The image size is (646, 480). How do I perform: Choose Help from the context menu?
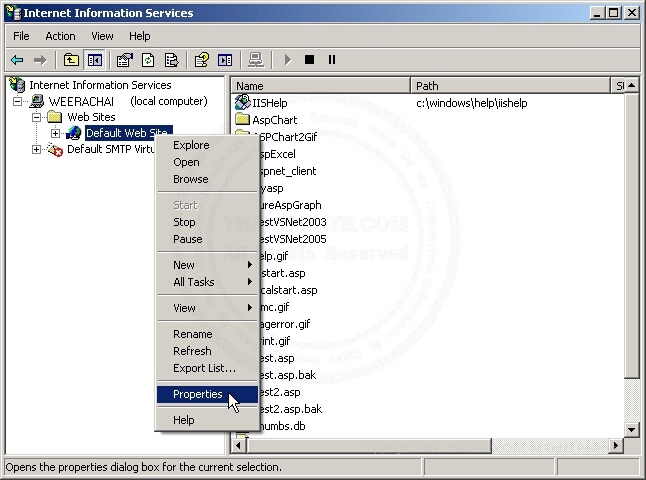pos(207,420)
